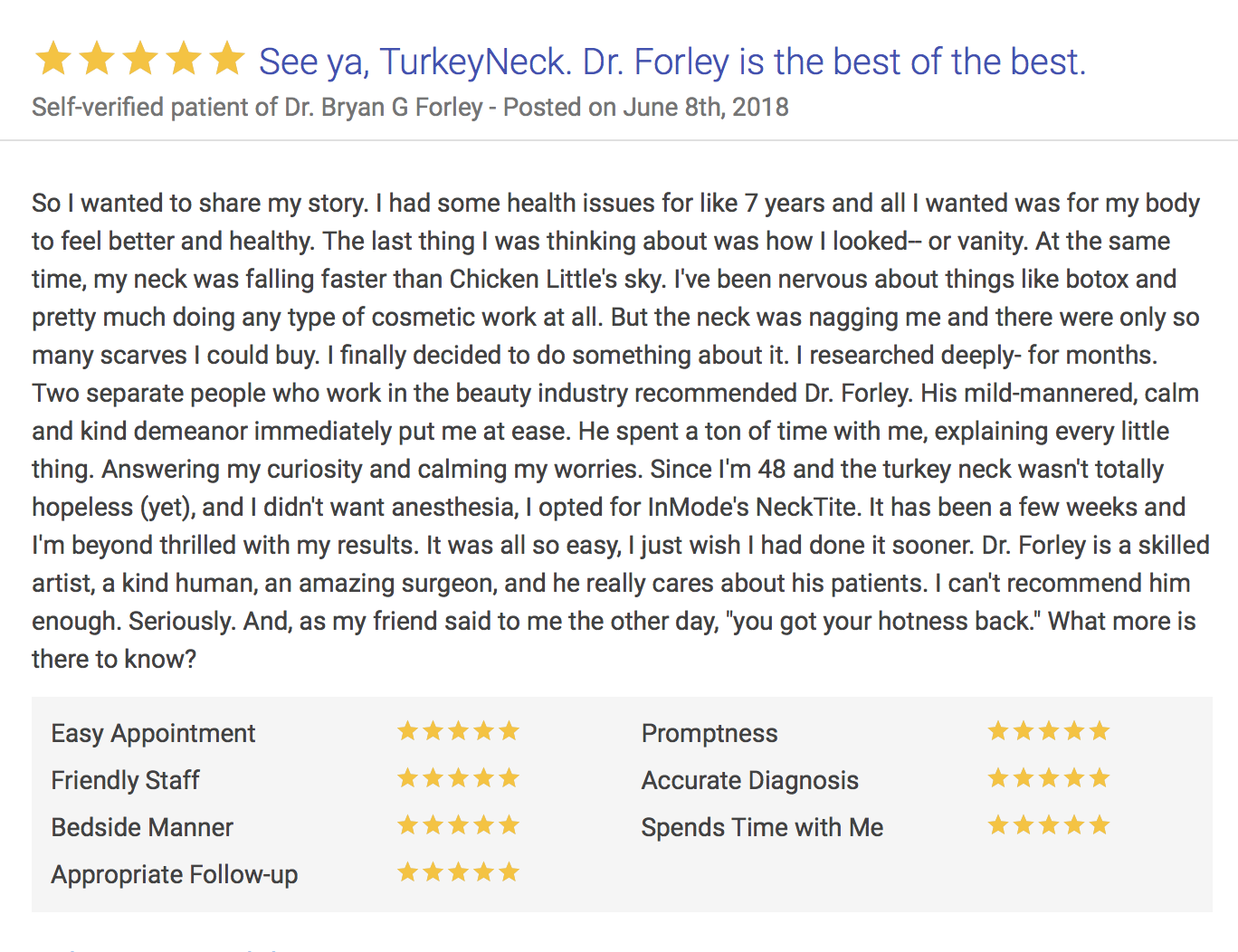Click the Easy Appointment star rating
Viewport: 1238px width, 952px height.
[x=459, y=731]
